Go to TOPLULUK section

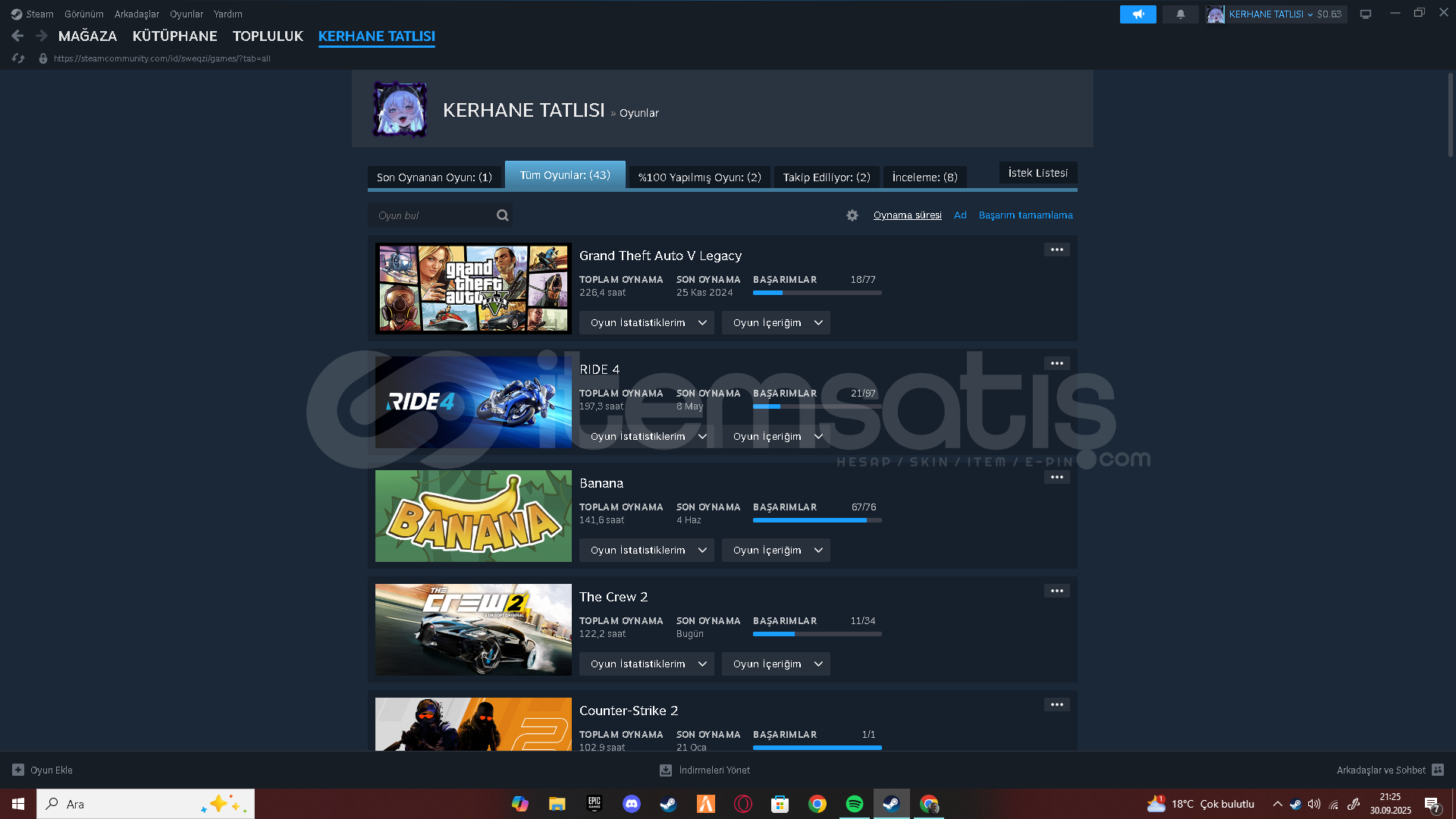point(268,36)
